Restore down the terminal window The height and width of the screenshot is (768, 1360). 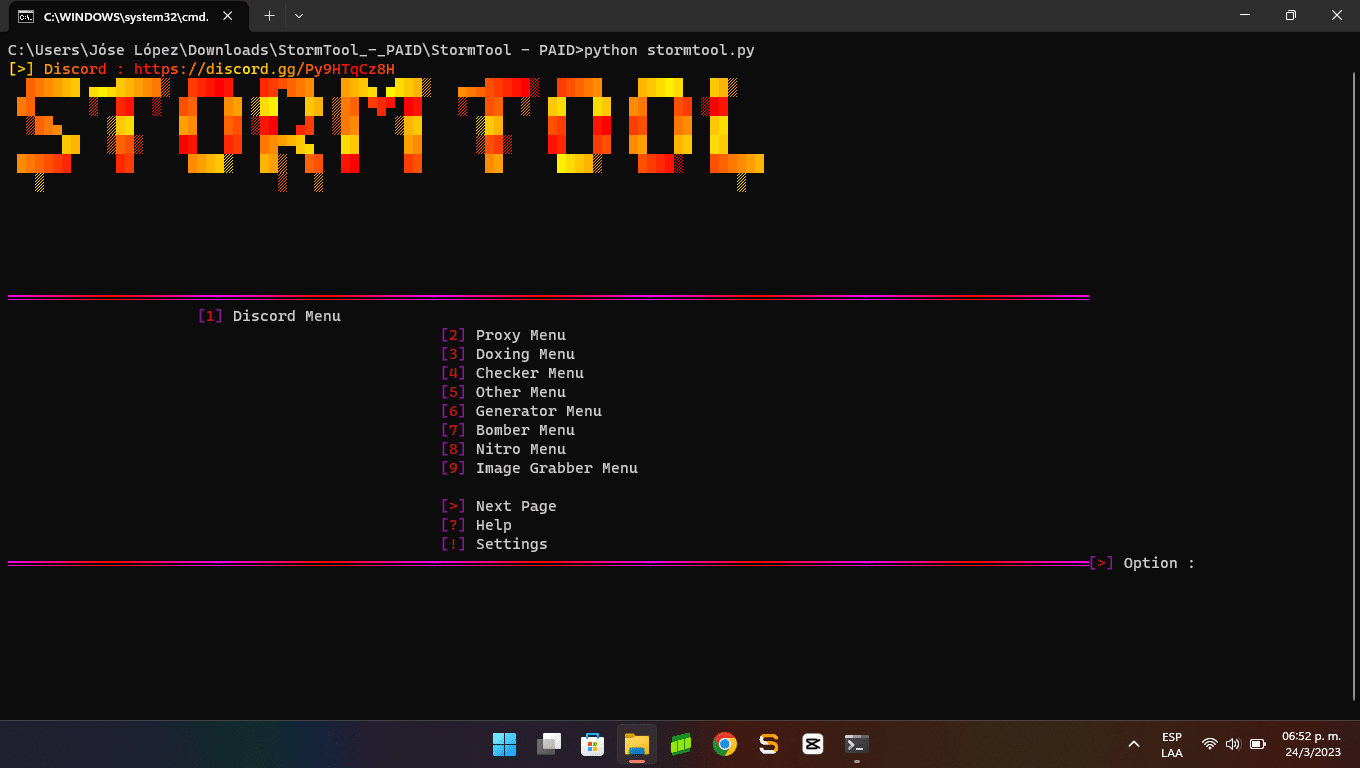pyautogui.click(x=1291, y=15)
